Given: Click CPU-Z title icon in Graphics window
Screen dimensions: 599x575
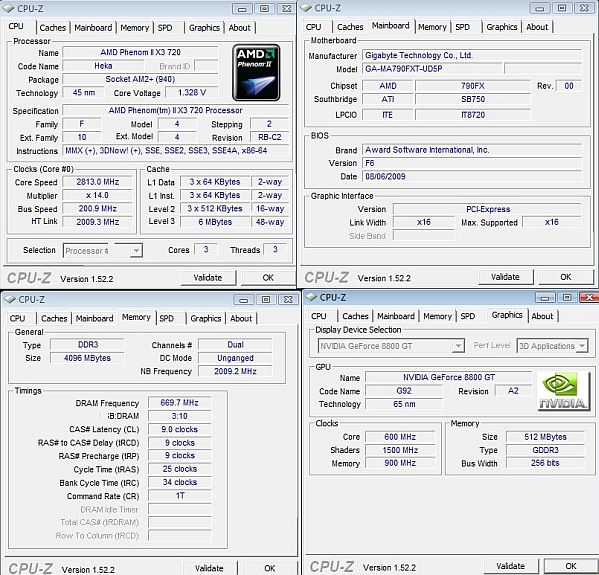Looking at the screenshot, I should (x=312, y=297).
